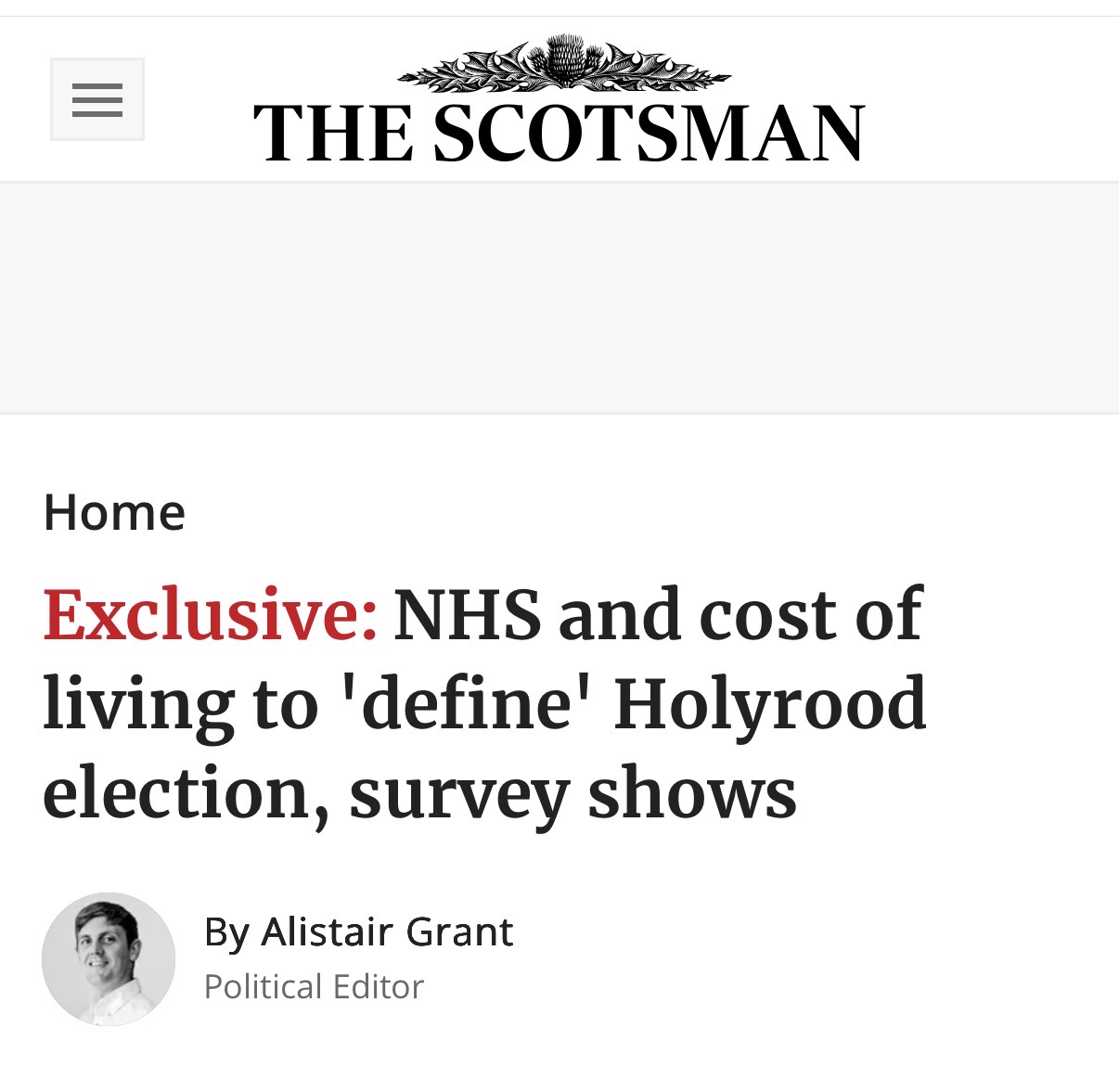This screenshot has width=1119, height=1092.
Task: Click "Holyrood" in the headline
Action: pyautogui.click(x=770, y=705)
